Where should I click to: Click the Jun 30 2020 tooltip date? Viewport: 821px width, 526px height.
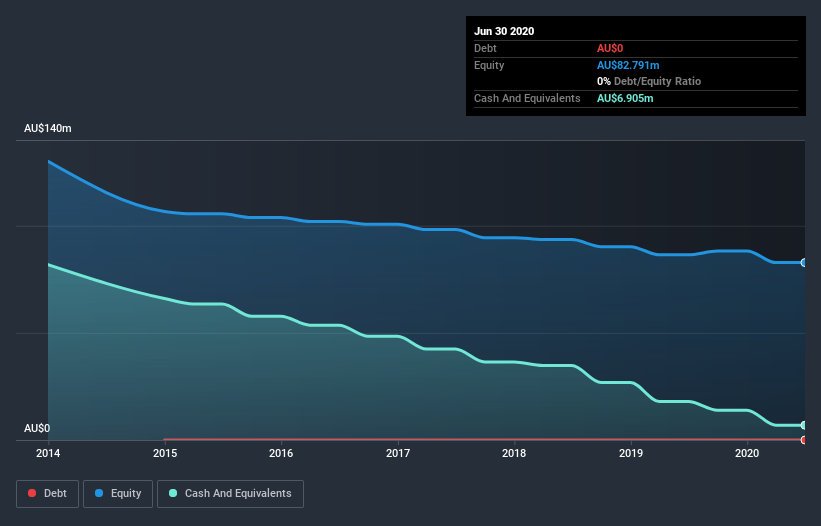tap(504, 31)
